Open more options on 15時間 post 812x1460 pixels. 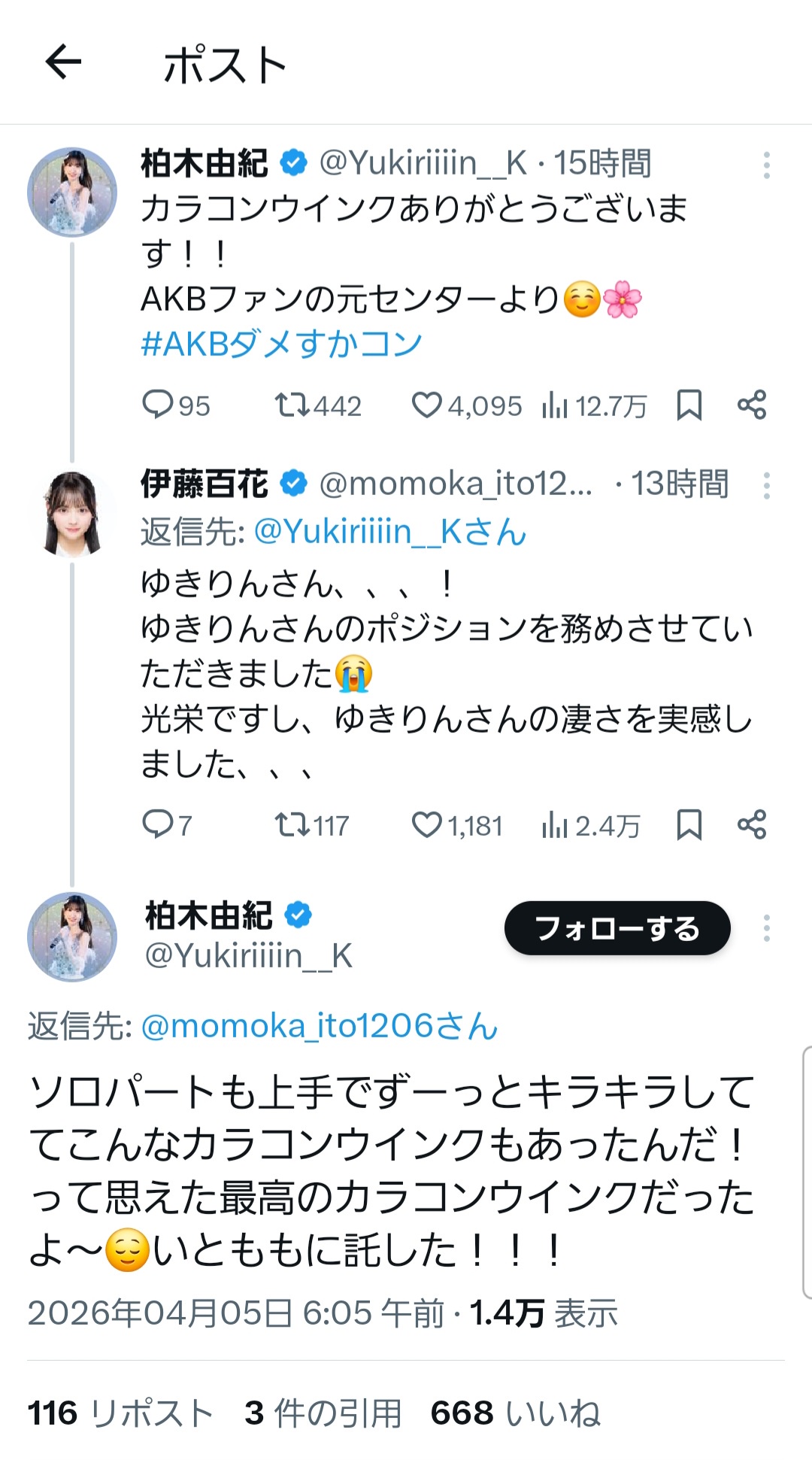(x=766, y=165)
